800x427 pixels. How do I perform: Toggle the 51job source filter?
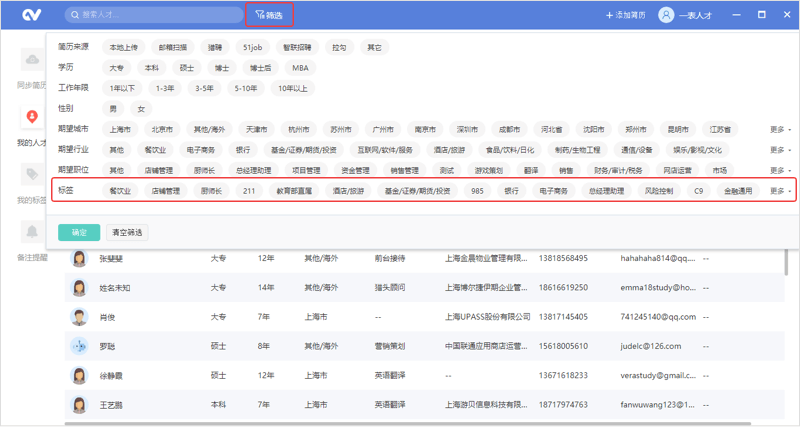click(x=253, y=47)
